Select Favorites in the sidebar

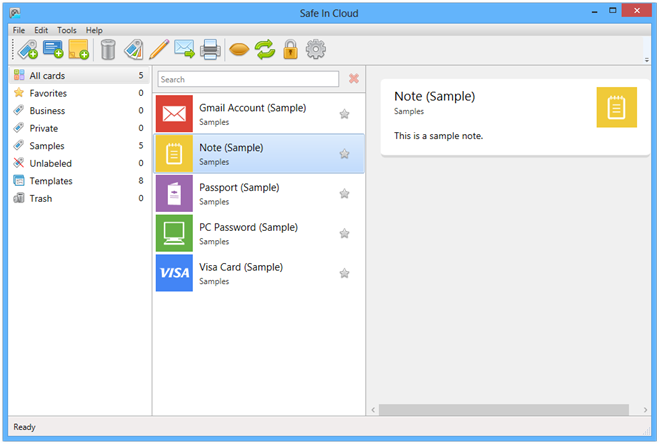coord(79,93)
